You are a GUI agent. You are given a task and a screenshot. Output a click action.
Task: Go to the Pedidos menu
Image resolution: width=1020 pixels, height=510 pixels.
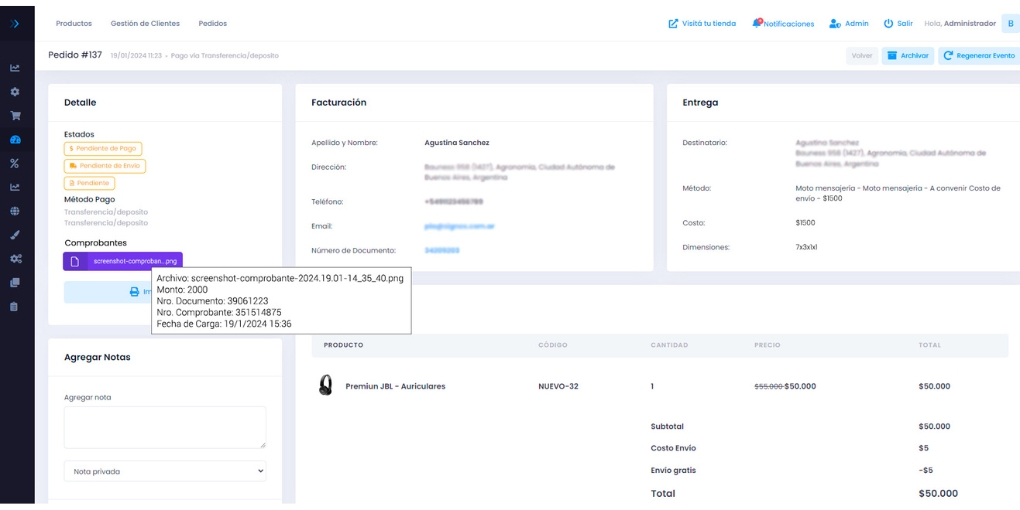pos(212,23)
